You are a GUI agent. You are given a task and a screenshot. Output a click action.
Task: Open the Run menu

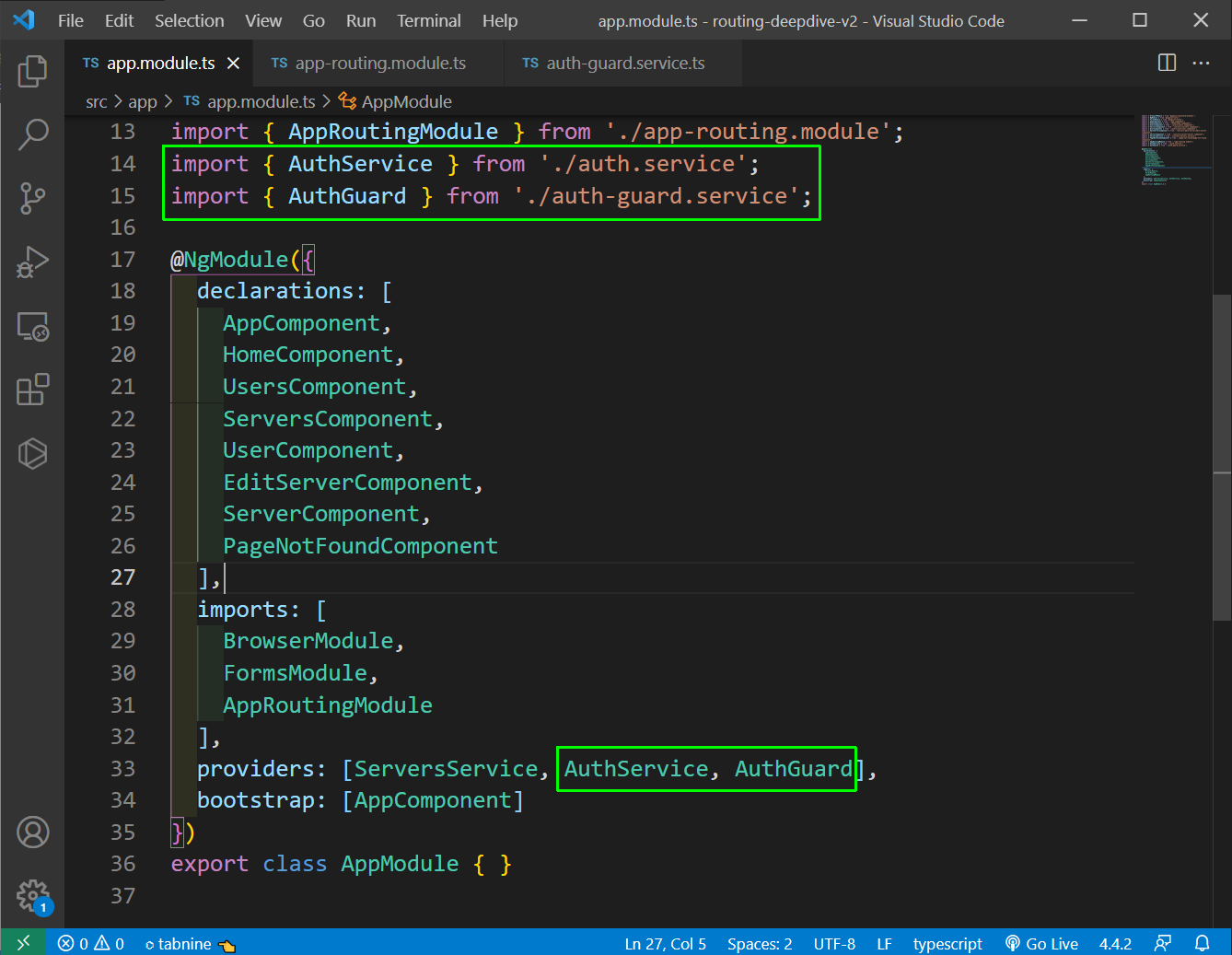coord(360,20)
